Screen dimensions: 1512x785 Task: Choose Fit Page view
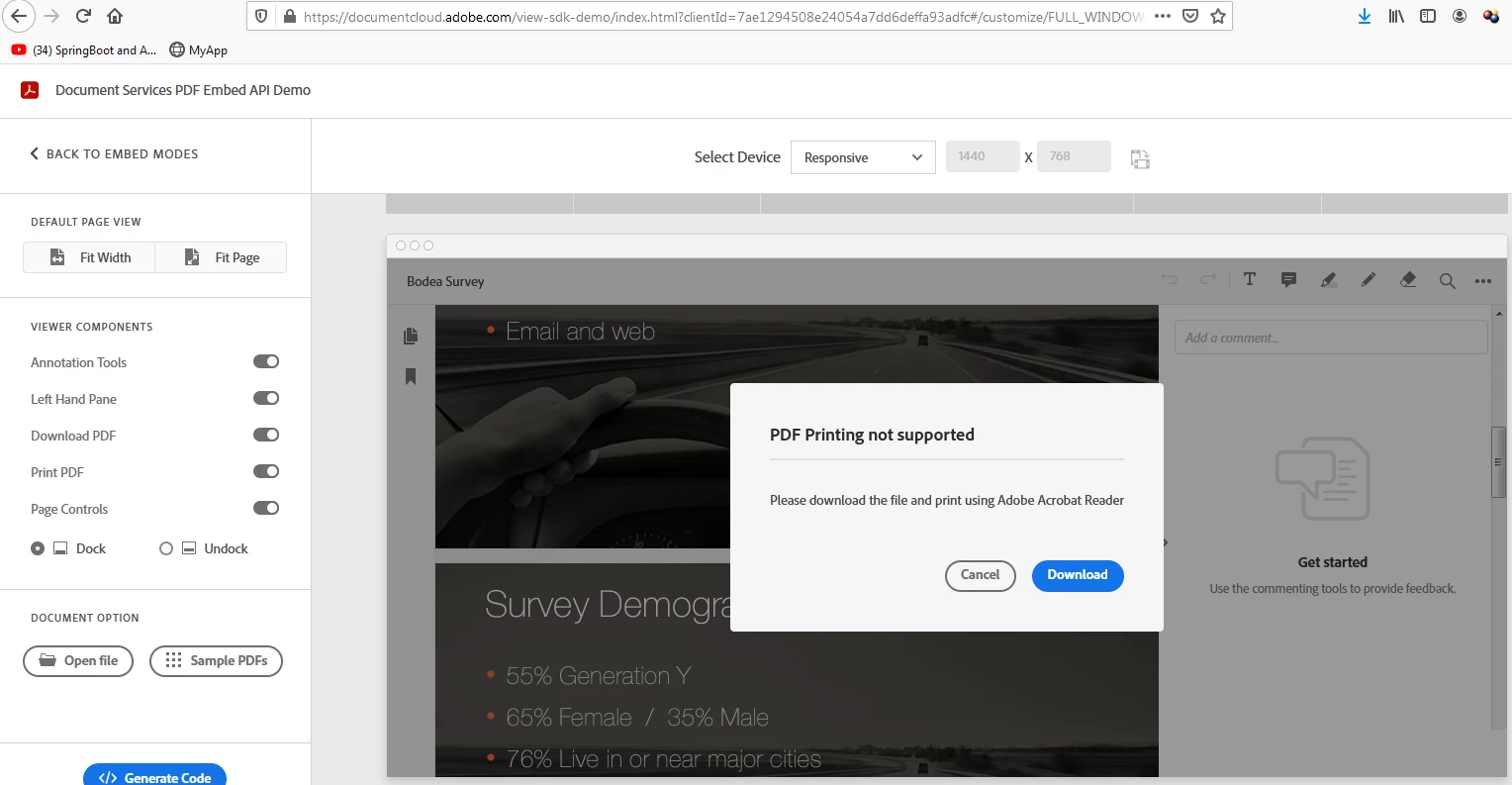tap(222, 257)
